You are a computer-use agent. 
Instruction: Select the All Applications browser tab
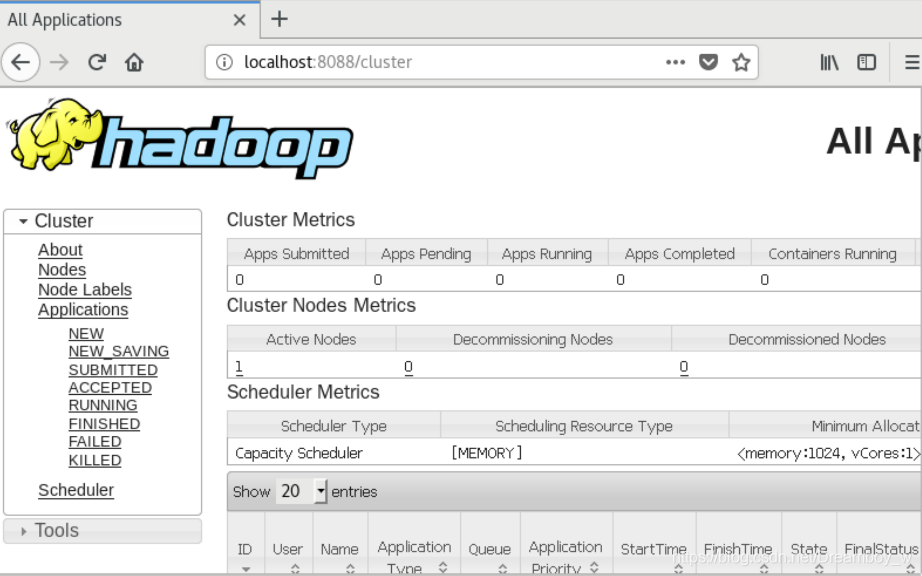pos(129,19)
